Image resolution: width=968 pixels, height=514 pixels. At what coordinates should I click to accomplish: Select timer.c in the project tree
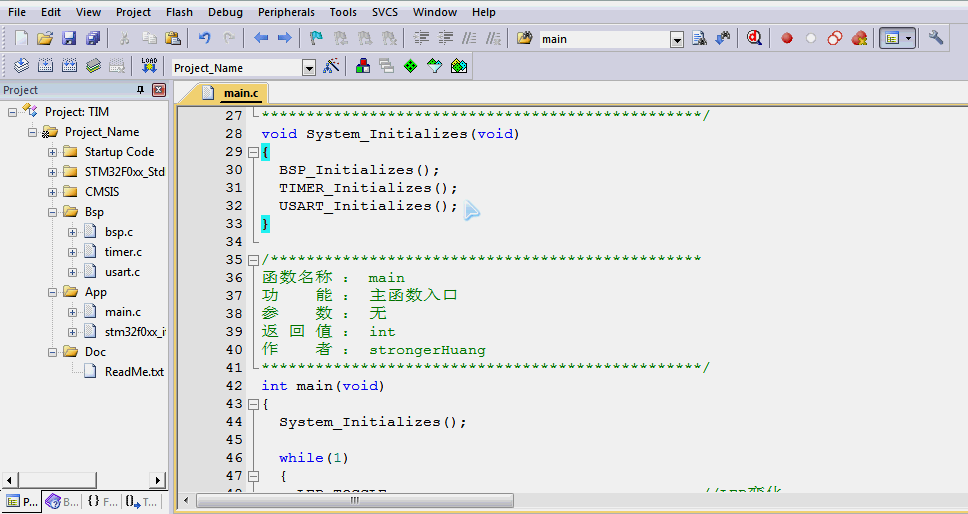(123, 252)
